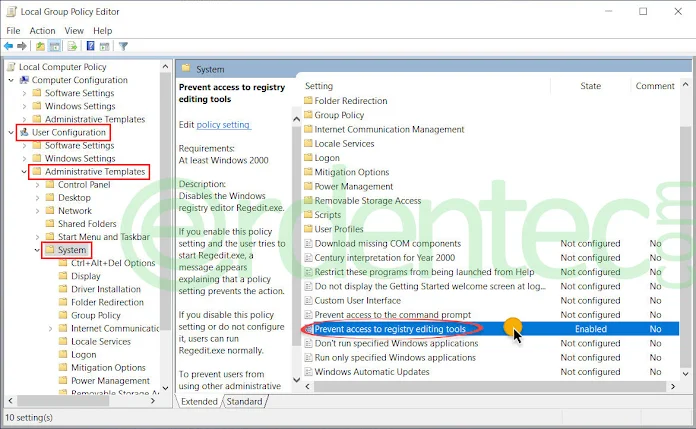This screenshot has height=429, width=696.
Task: Open the Action menu
Action: 43,31
